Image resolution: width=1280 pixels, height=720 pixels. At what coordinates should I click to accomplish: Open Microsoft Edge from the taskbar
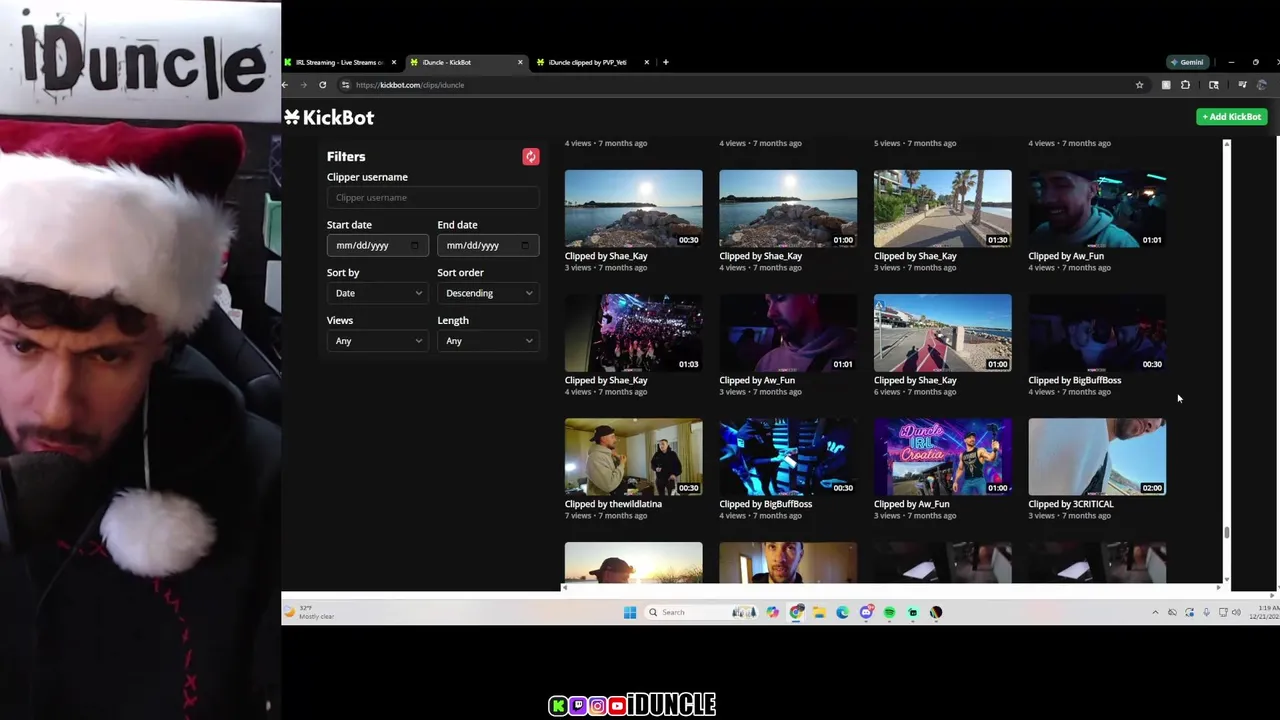[842, 612]
